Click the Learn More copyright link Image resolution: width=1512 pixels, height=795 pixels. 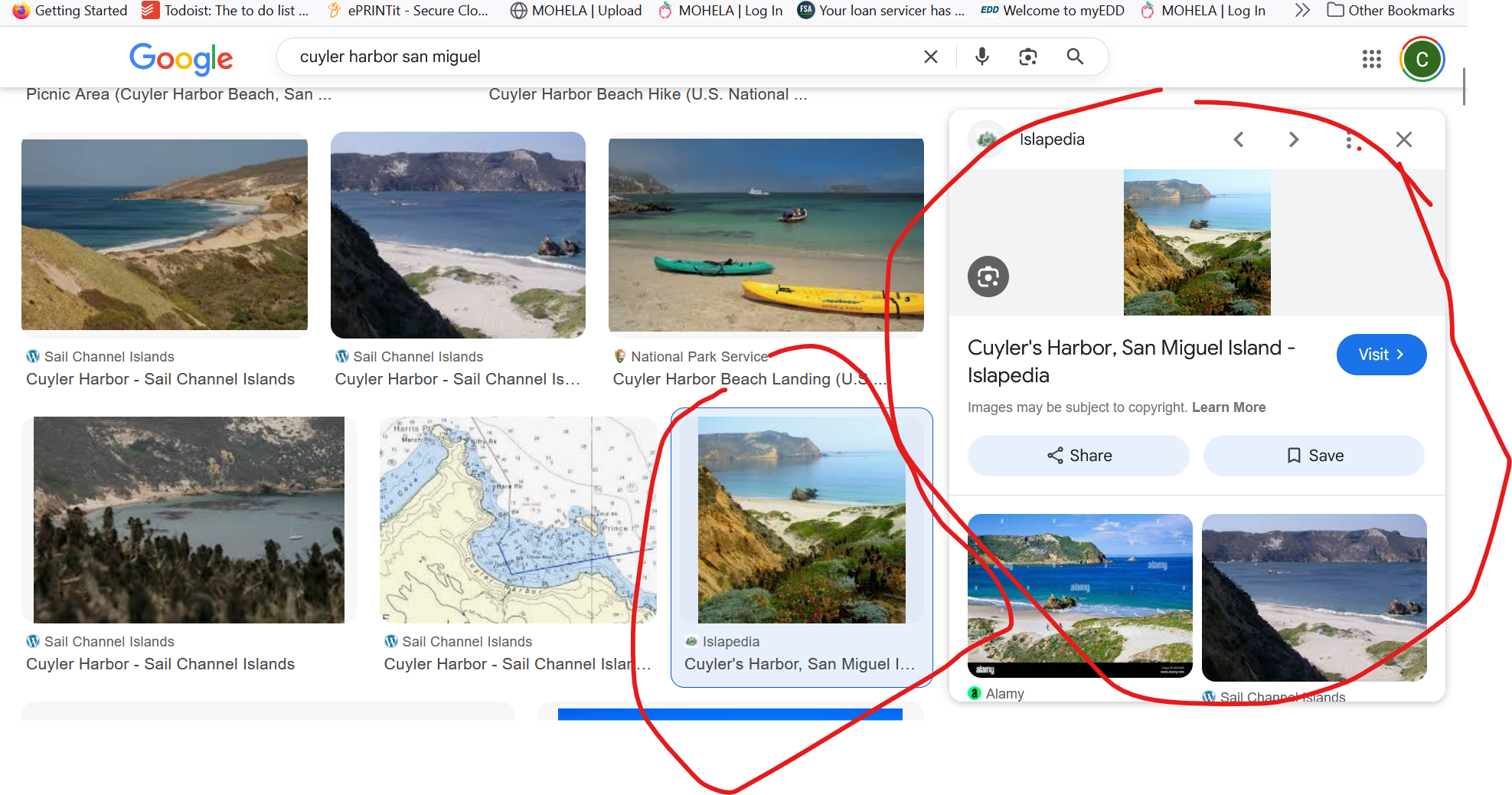pos(1228,407)
